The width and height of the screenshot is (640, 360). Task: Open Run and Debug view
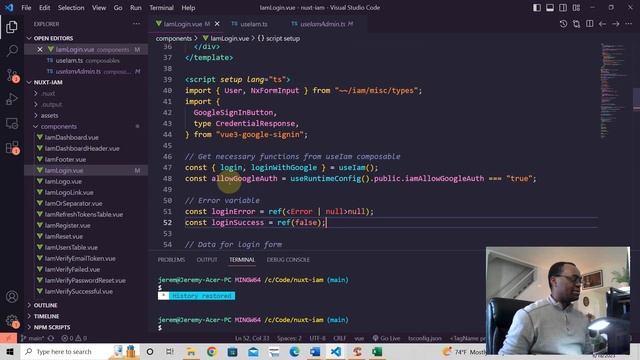pos(12,99)
